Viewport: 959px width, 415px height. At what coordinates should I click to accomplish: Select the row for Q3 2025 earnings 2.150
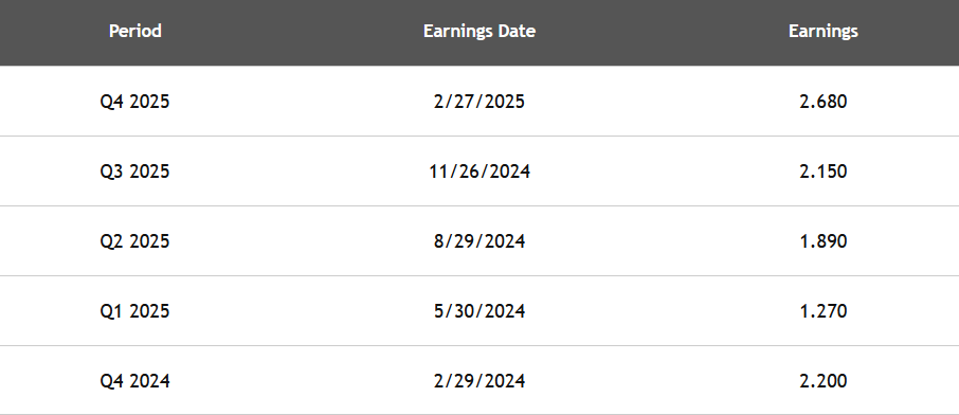[x=480, y=171]
